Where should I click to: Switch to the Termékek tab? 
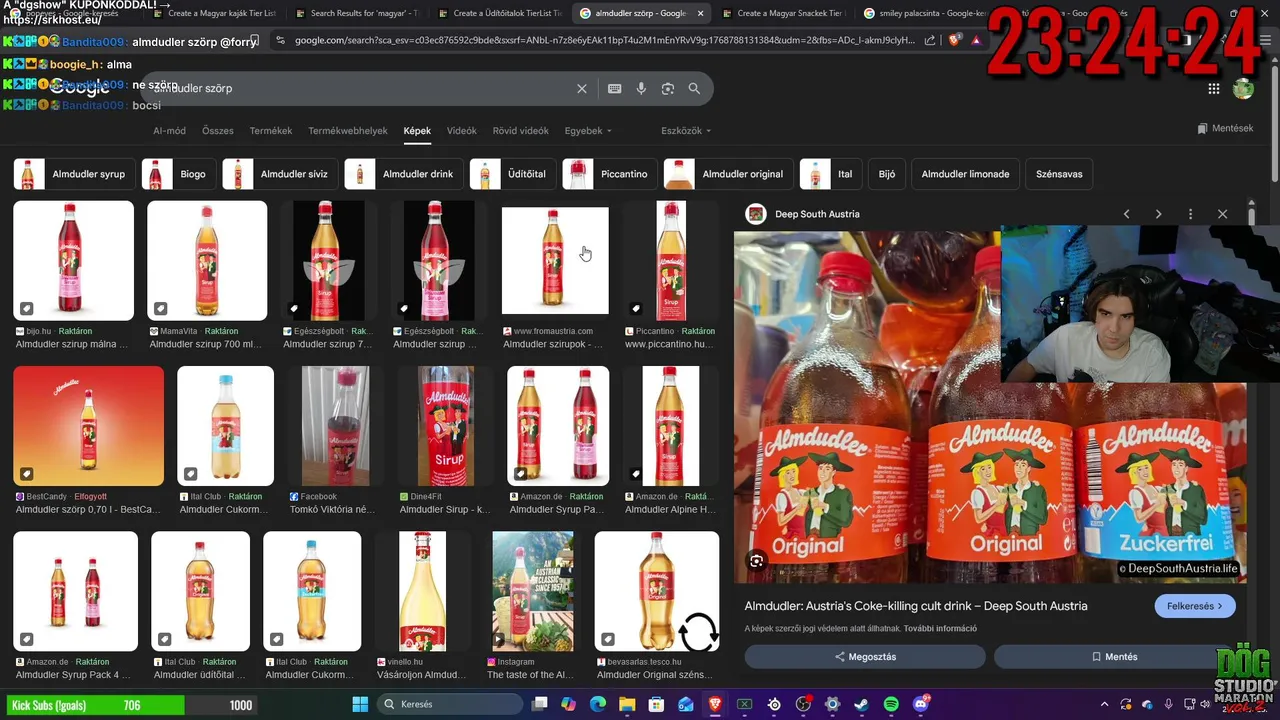pyautogui.click(x=271, y=131)
